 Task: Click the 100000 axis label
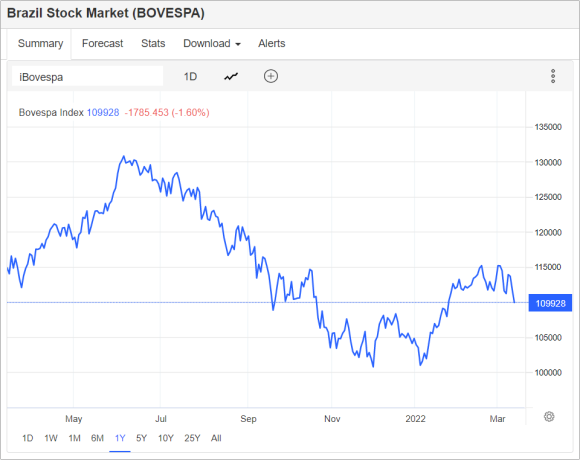pyautogui.click(x=548, y=373)
